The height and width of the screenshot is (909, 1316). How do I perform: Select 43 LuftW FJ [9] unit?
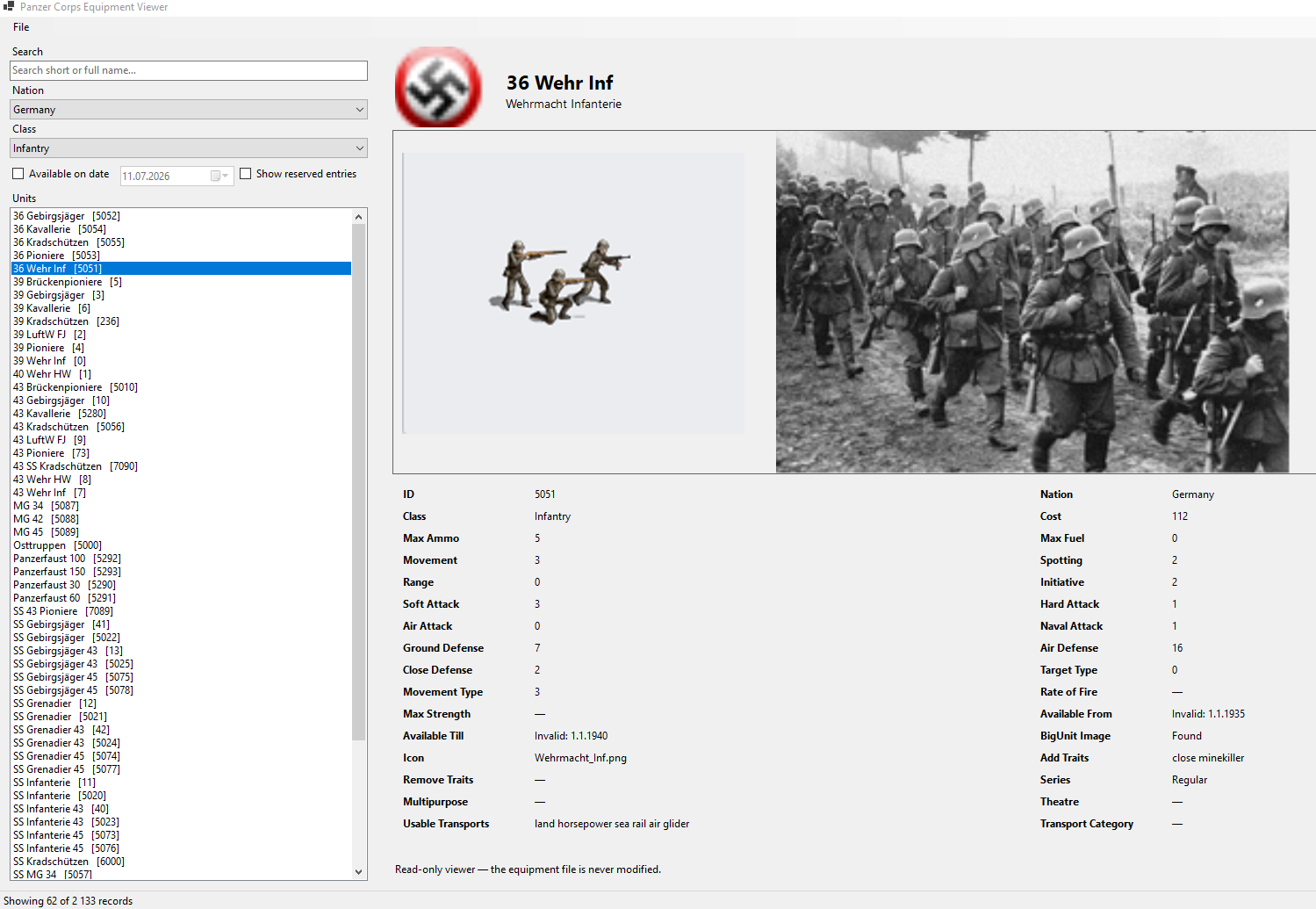click(181, 440)
